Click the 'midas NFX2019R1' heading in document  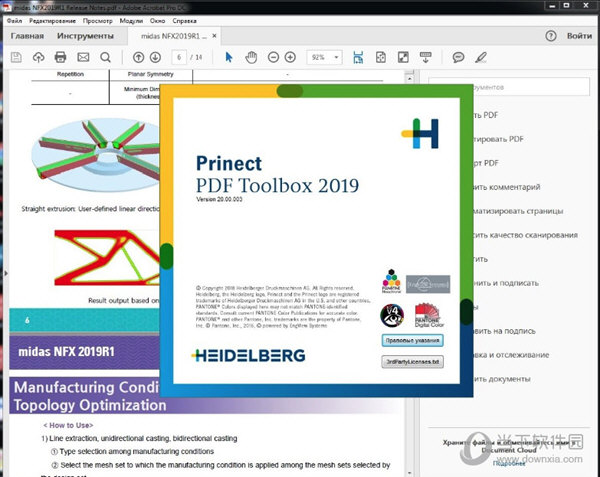[66, 352]
